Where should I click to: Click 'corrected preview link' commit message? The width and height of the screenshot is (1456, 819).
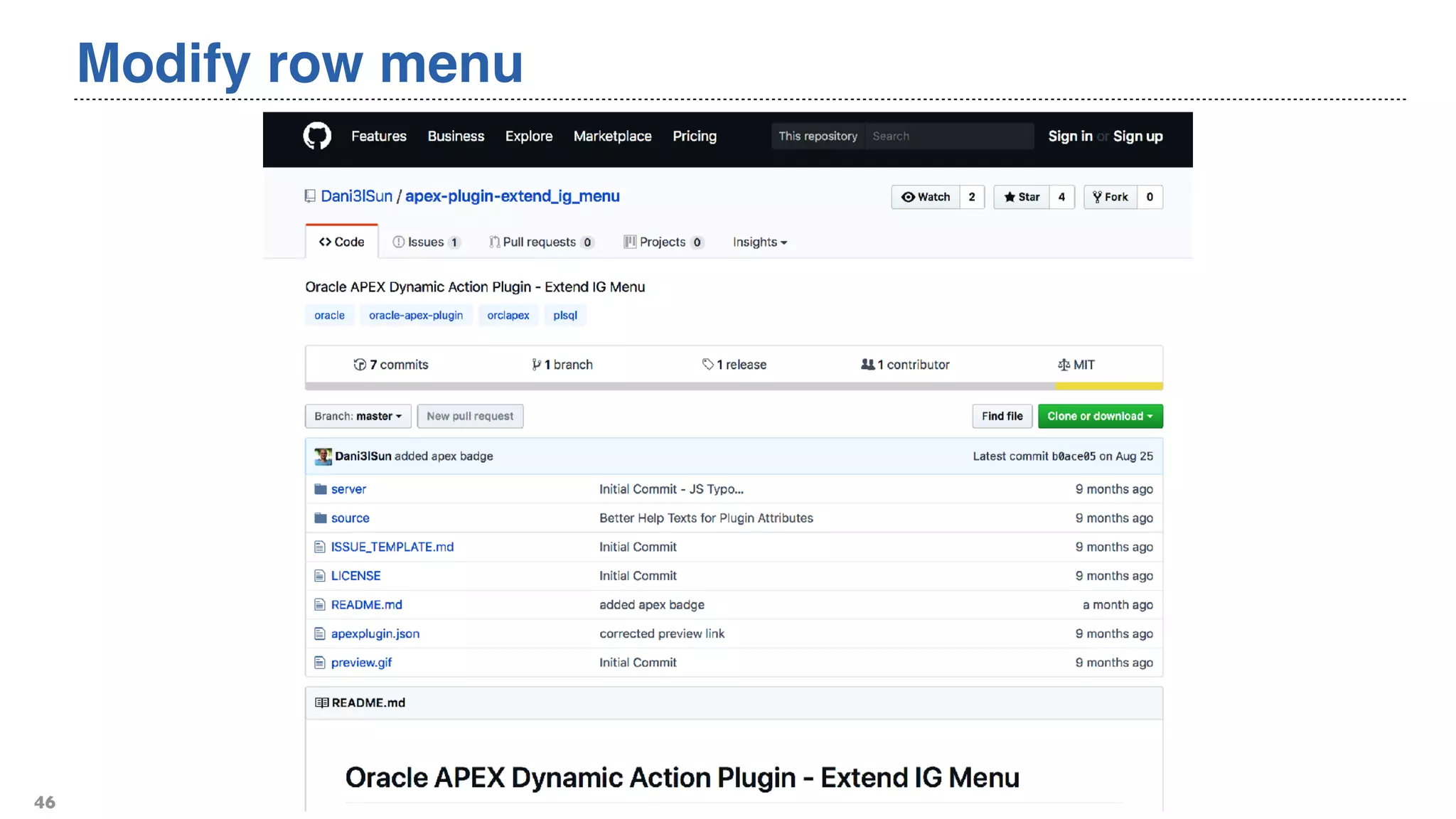(x=662, y=633)
